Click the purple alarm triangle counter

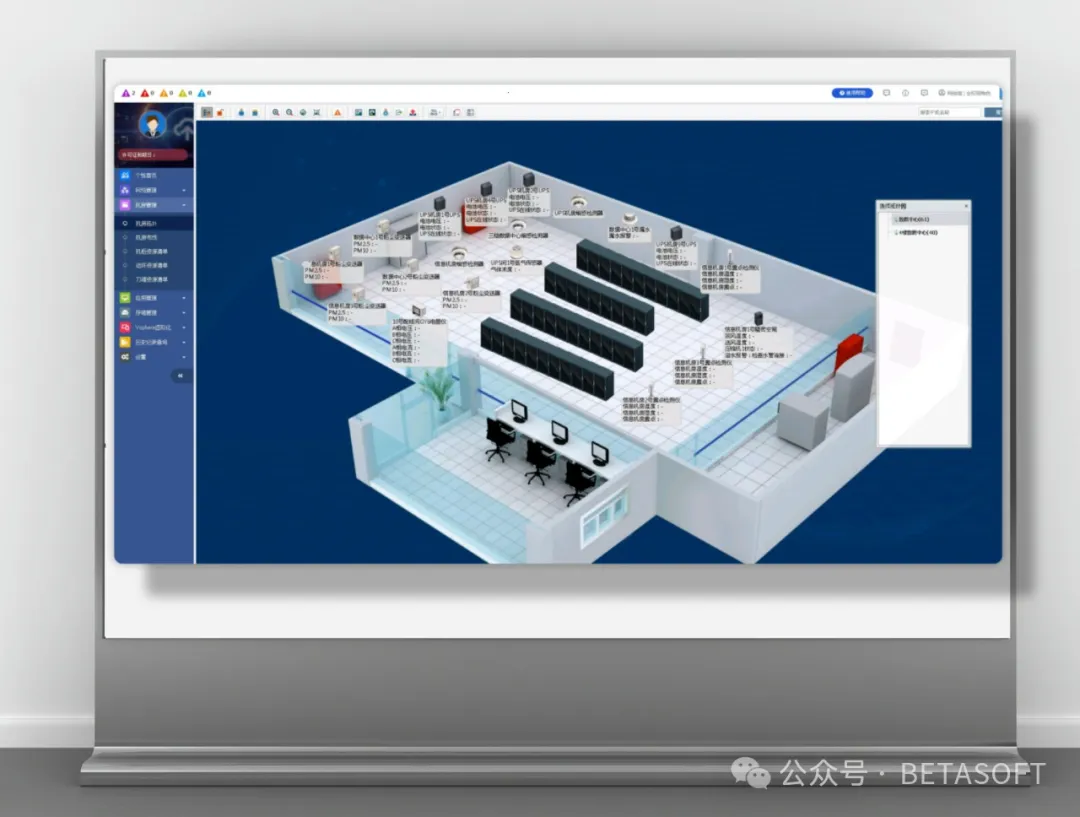(x=128, y=93)
